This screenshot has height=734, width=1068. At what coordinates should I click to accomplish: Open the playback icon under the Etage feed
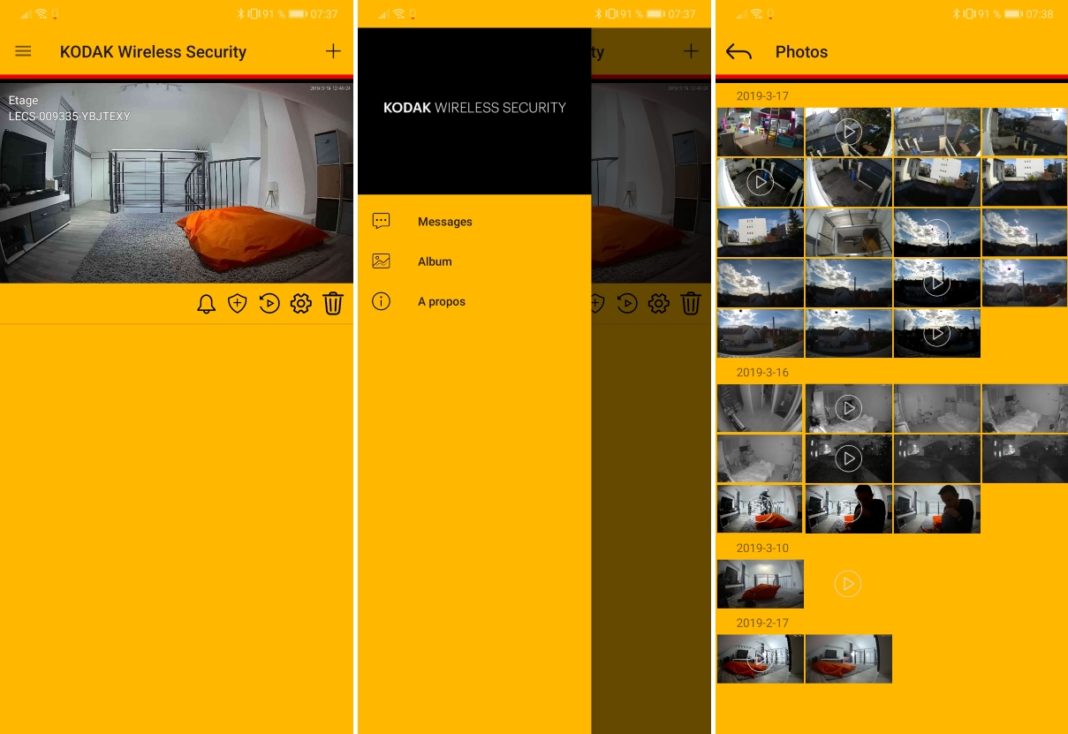pyautogui.click(x=269, y=304)
